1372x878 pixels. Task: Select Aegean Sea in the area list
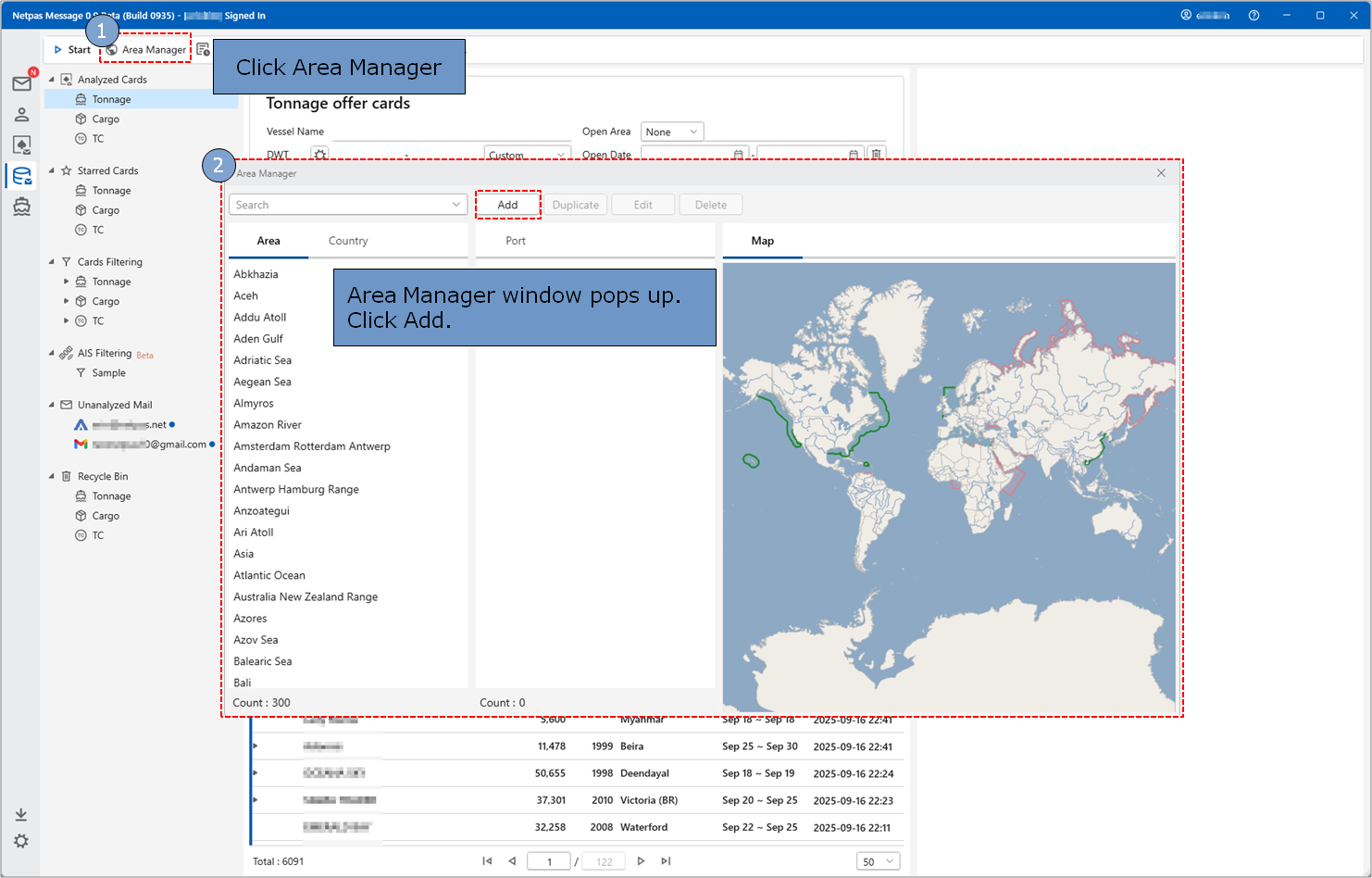[262, 382]
